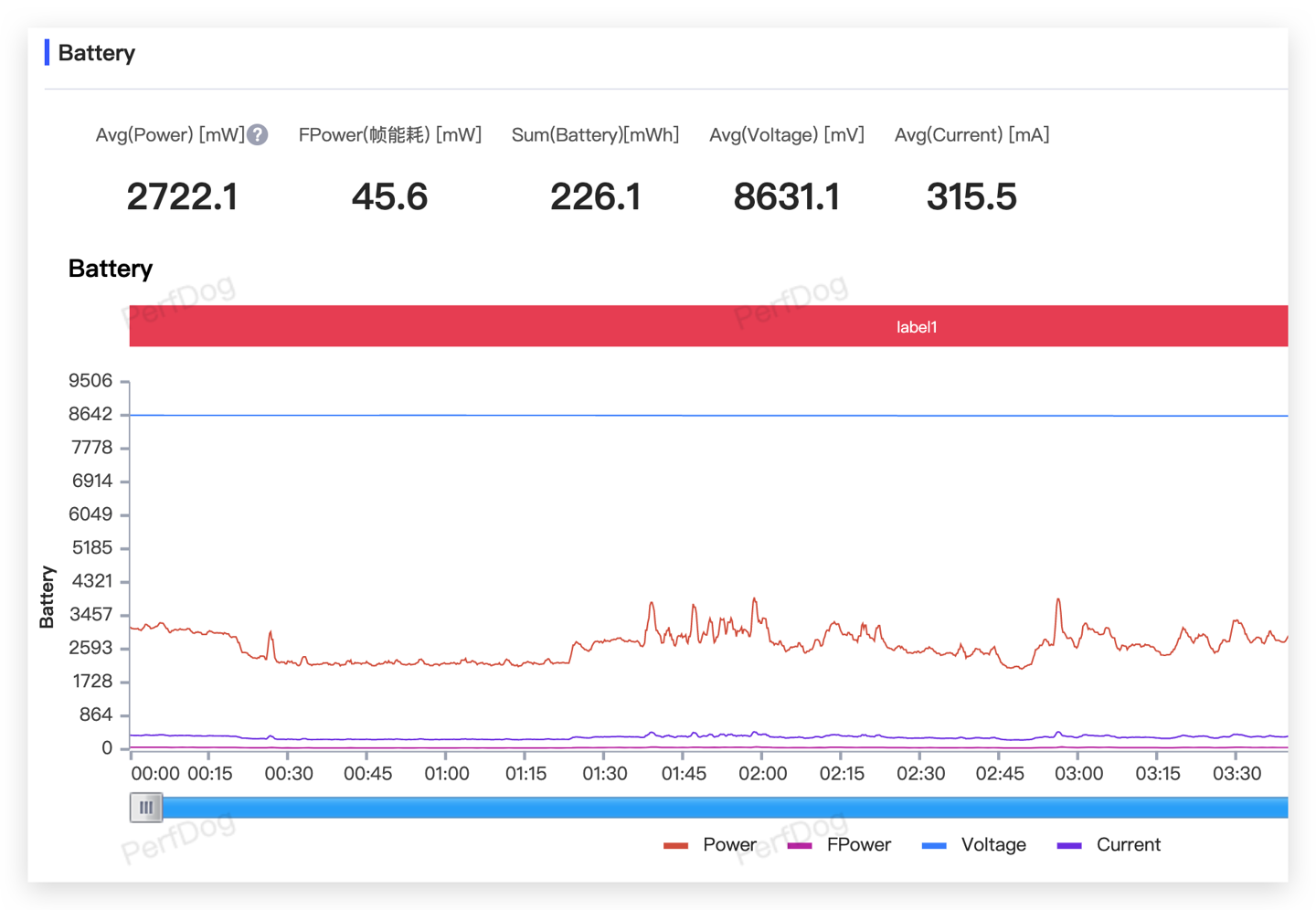Image resolution: width=1316 pixels, height=910 pixels.
Task: Click the blue timeline range slider
Action: 725,808
